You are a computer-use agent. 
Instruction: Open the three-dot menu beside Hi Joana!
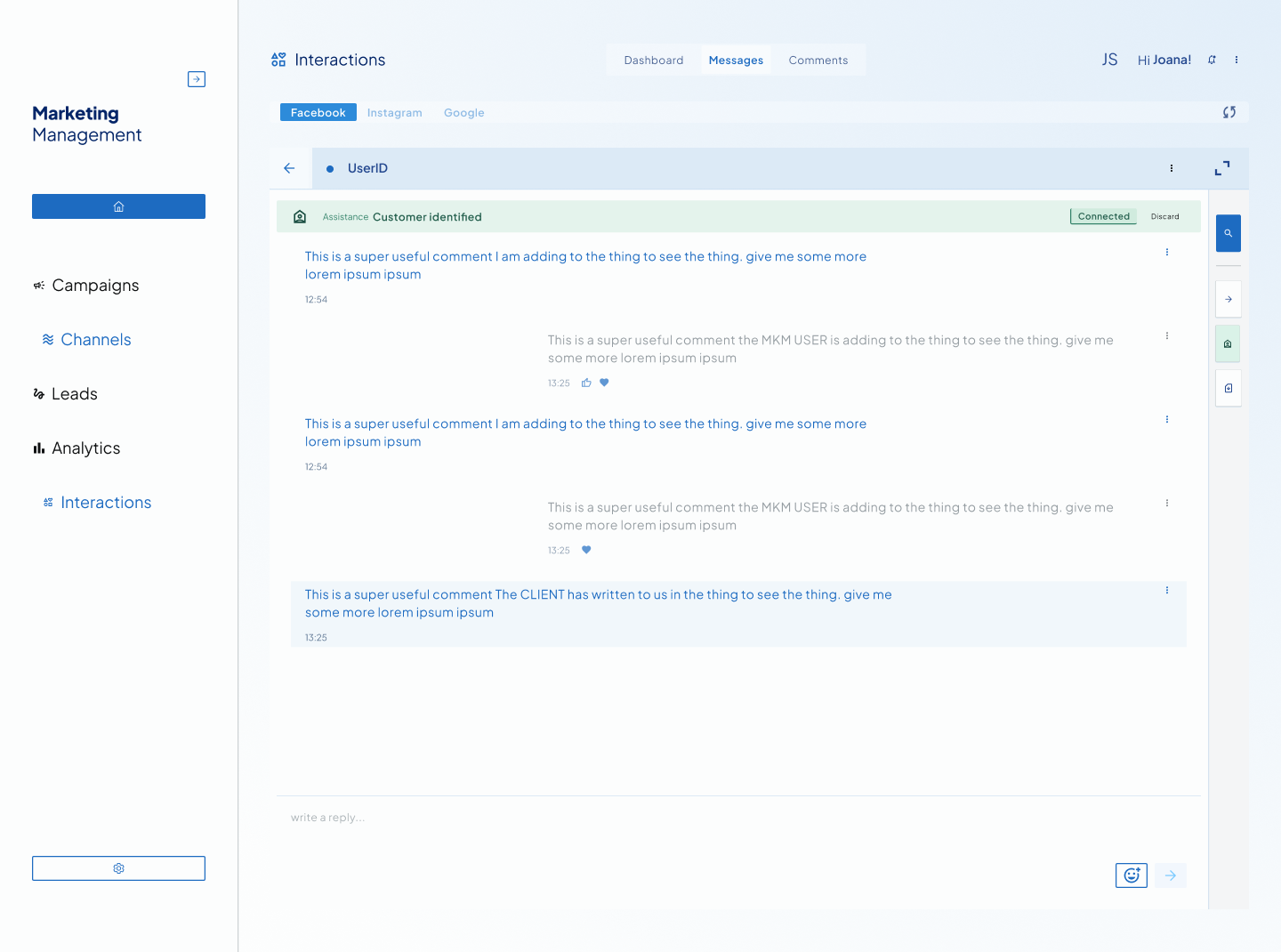pyautogui.click(x=1236, y=60)
